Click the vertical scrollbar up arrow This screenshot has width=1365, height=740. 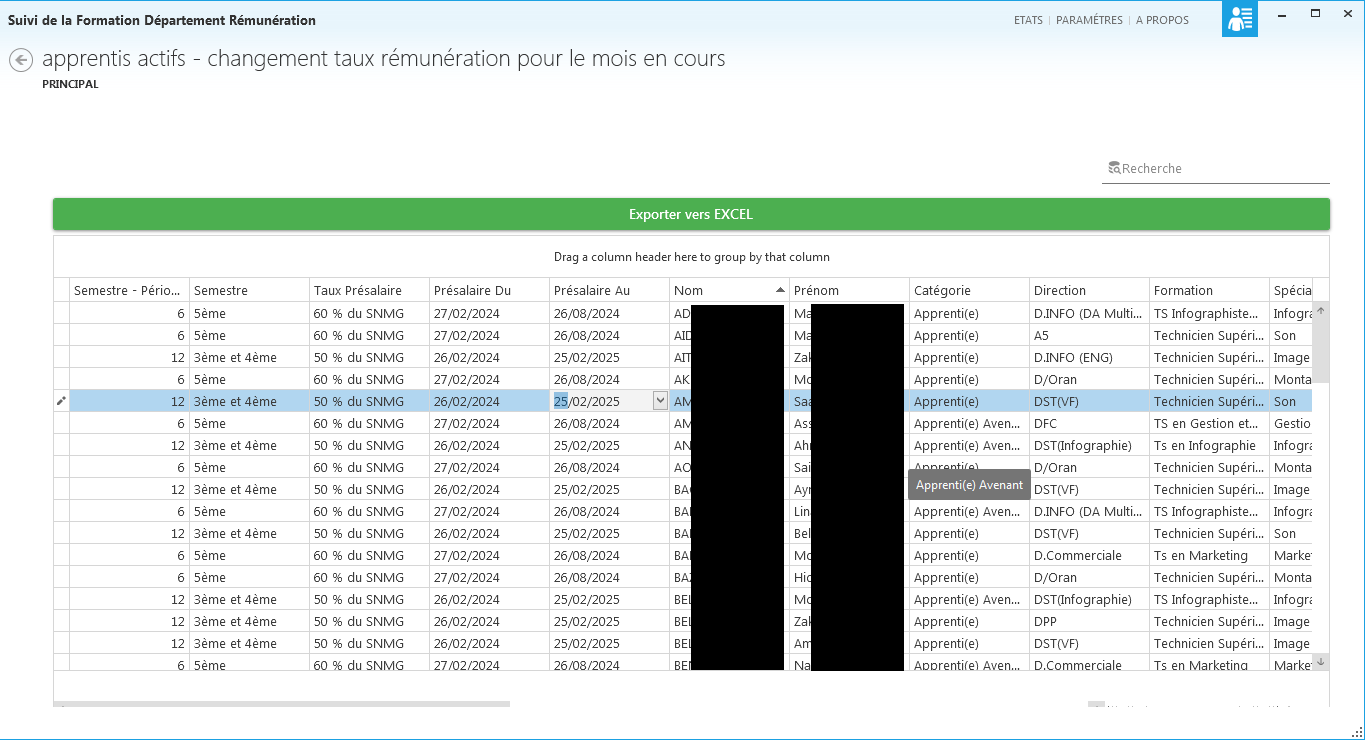[x=1321, y=311]
